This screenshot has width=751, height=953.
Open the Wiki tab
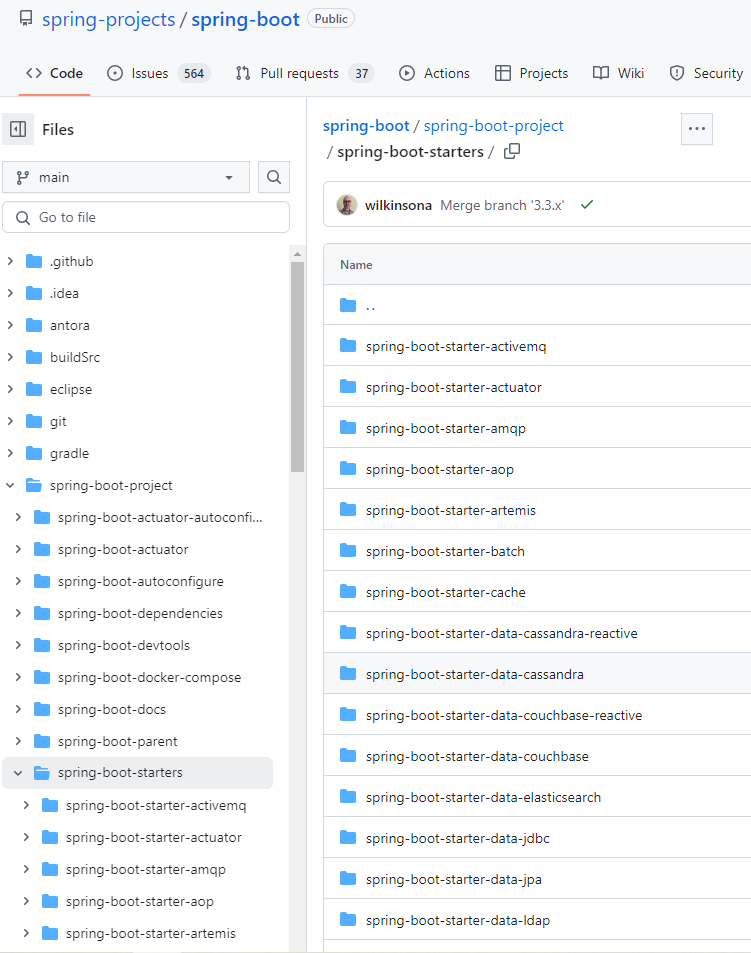coord(619,73)
